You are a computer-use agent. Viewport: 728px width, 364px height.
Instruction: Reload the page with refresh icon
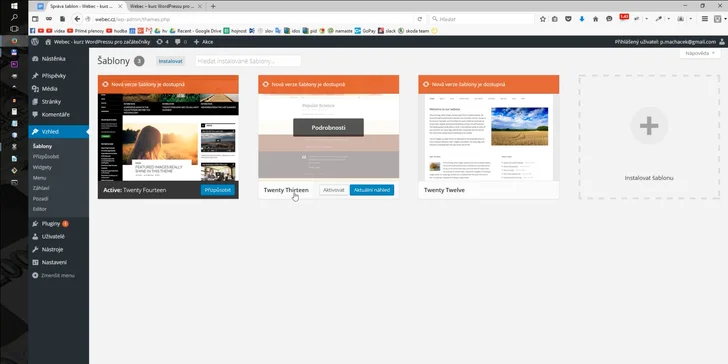click(x=420, y=19)
